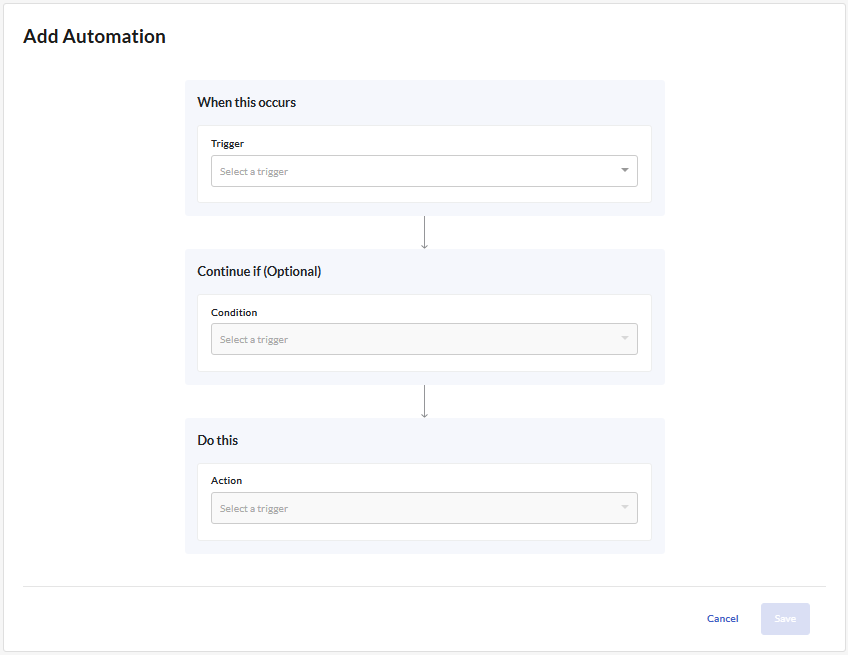The height and width of the screenshot is (655, 848).
Task: Click the Trigger dropdown caret arrow
Action: click(625, 170)
